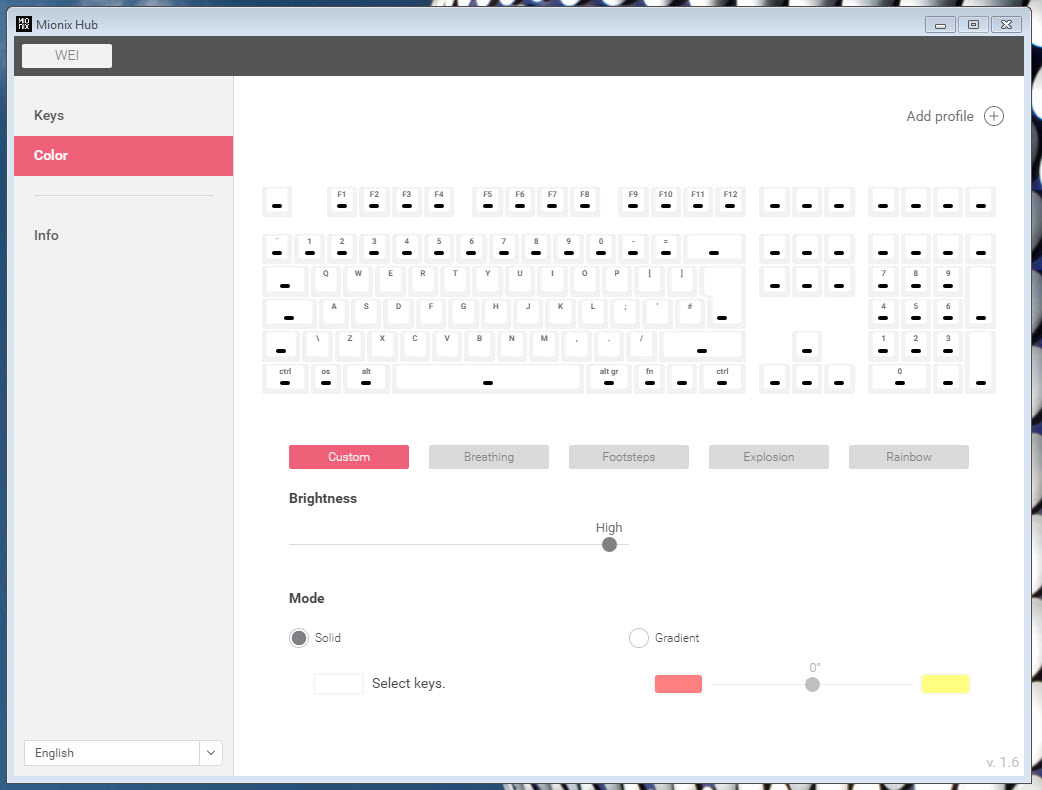Screen dimensions: 1042x790
Task: Select the numpad 0 key
Action: pos(900,378)
